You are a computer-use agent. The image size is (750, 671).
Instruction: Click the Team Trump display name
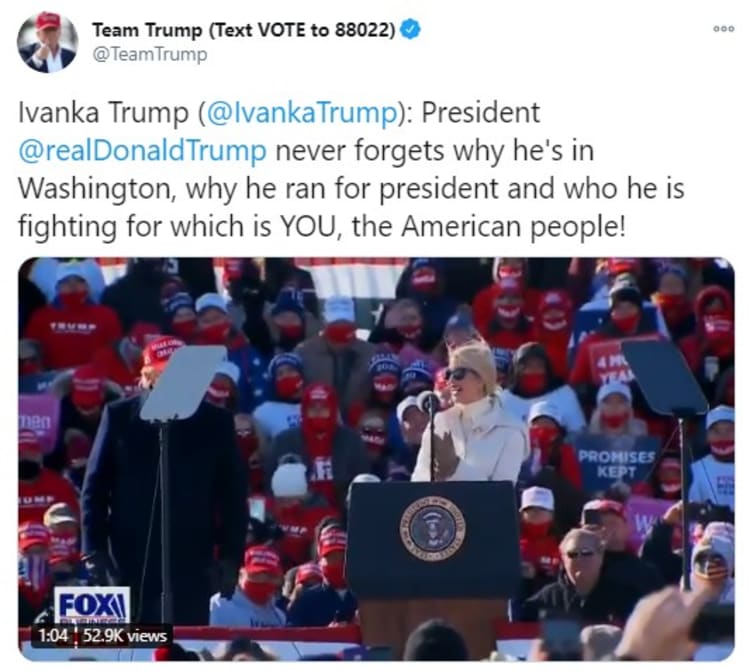244,30
